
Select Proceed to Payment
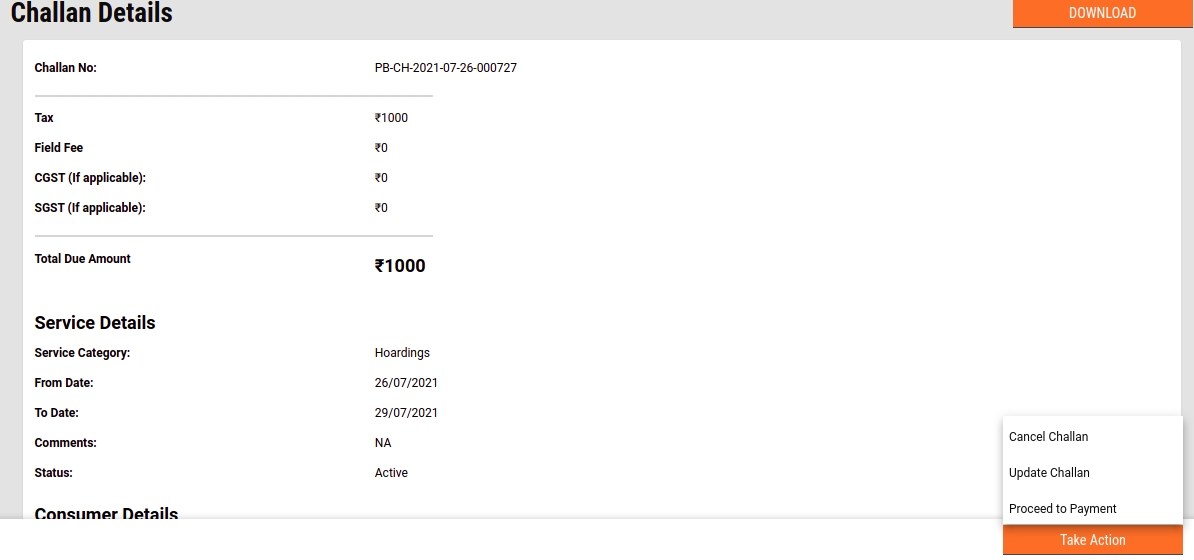coord(1062,509)
